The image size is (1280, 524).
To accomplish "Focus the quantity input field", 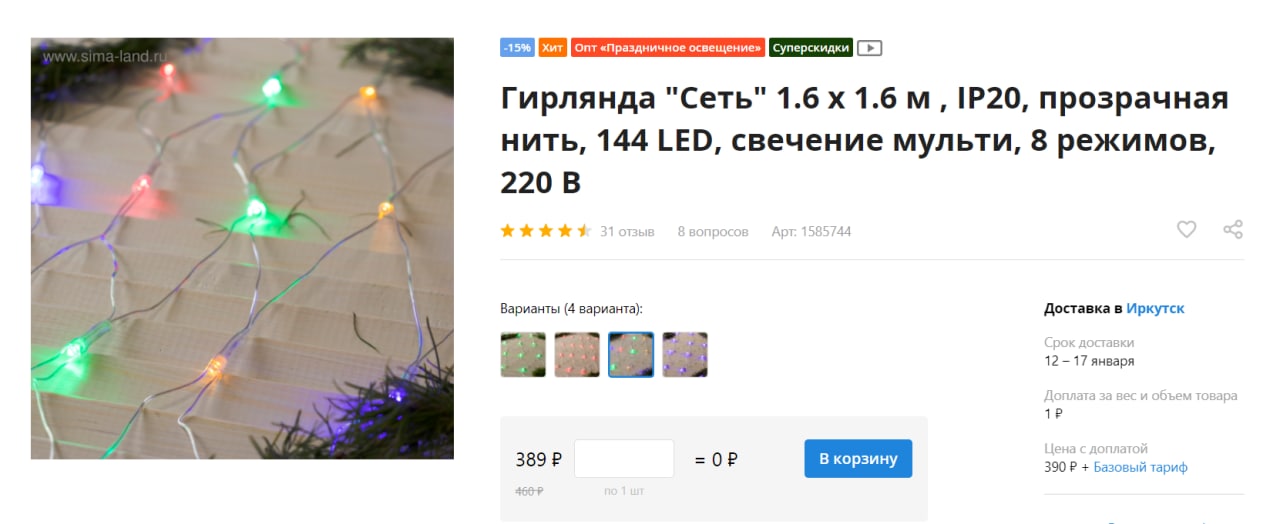I will coord(624,459).
